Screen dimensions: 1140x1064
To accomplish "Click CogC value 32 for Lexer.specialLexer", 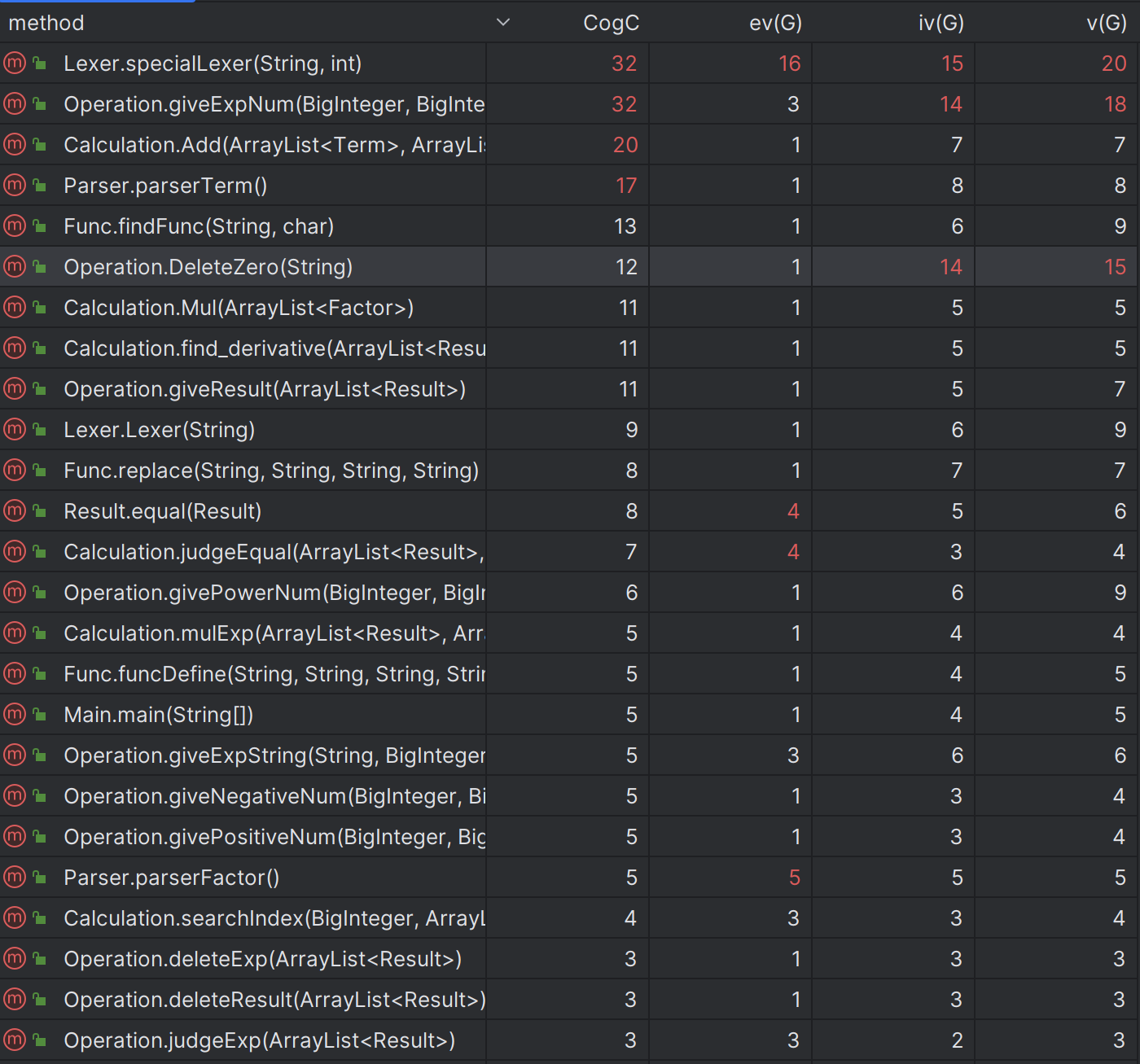I will [625, 63].
